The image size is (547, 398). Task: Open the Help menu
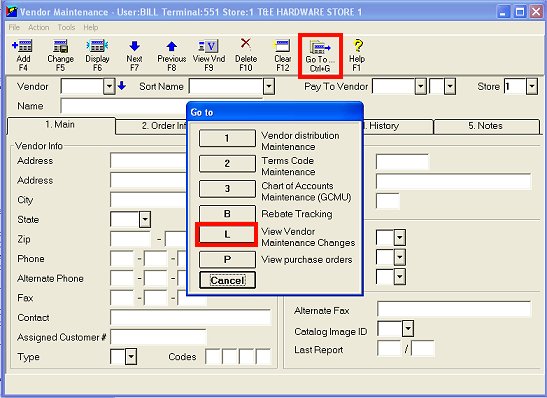[x=91, y=27]
